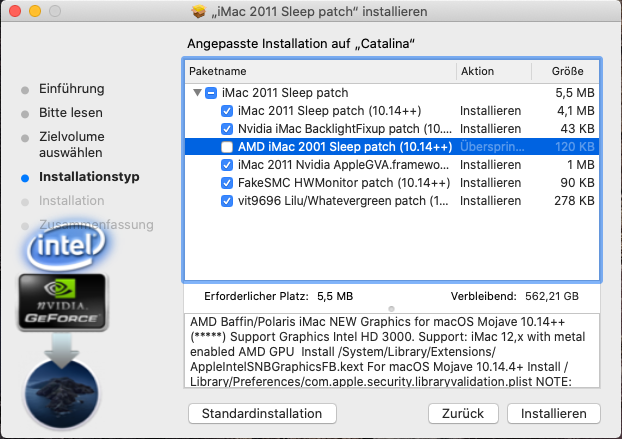Select the FakeSMC HWMonitor patch row text
Viewport: 622px width, 439px height.
344,183
